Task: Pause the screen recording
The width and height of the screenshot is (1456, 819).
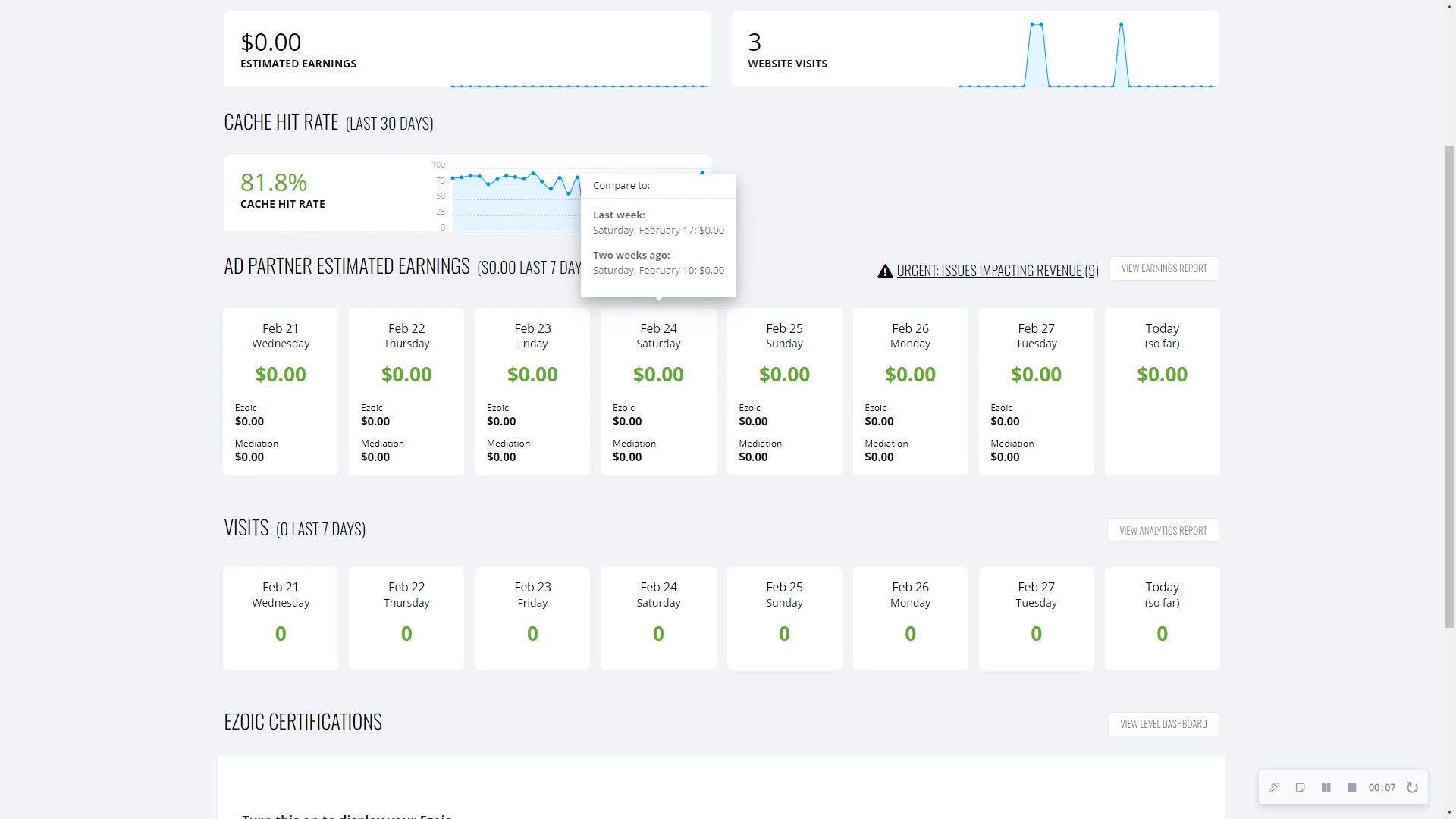Action: coord(1326,788)
